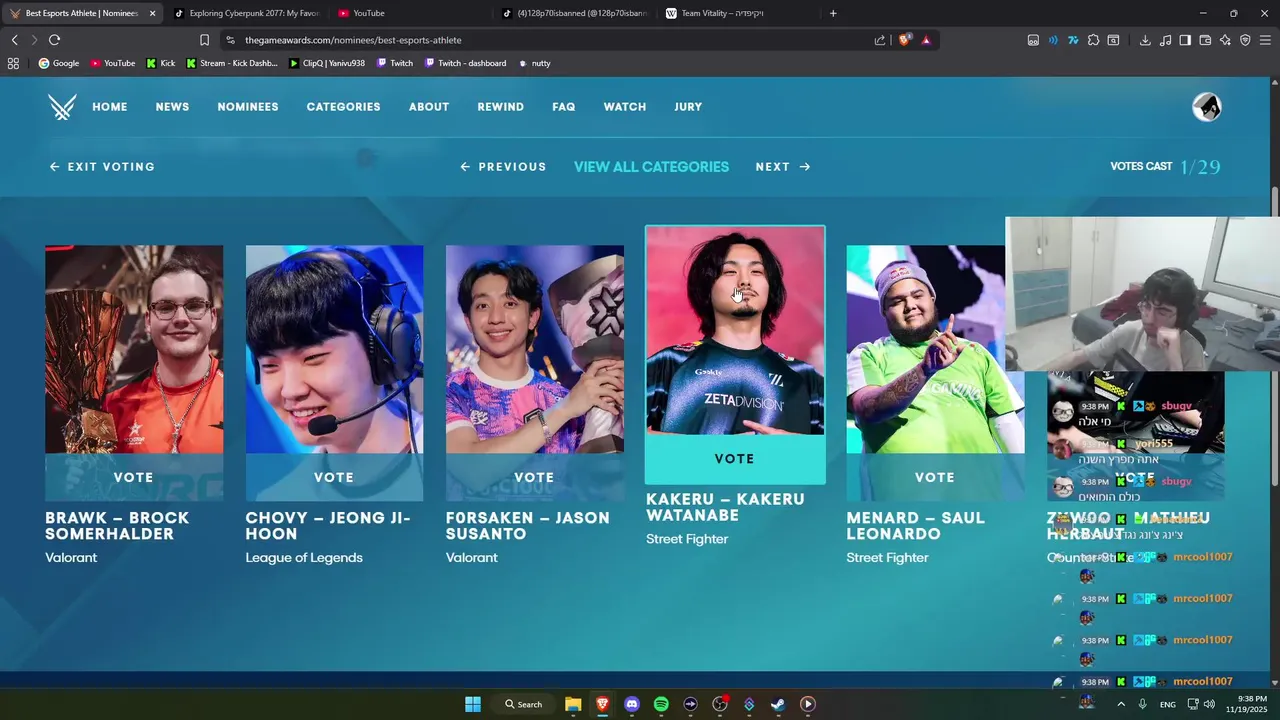Switch to the YouTube browser tab
The image size is (1280, 720).
tap(410, 13)
